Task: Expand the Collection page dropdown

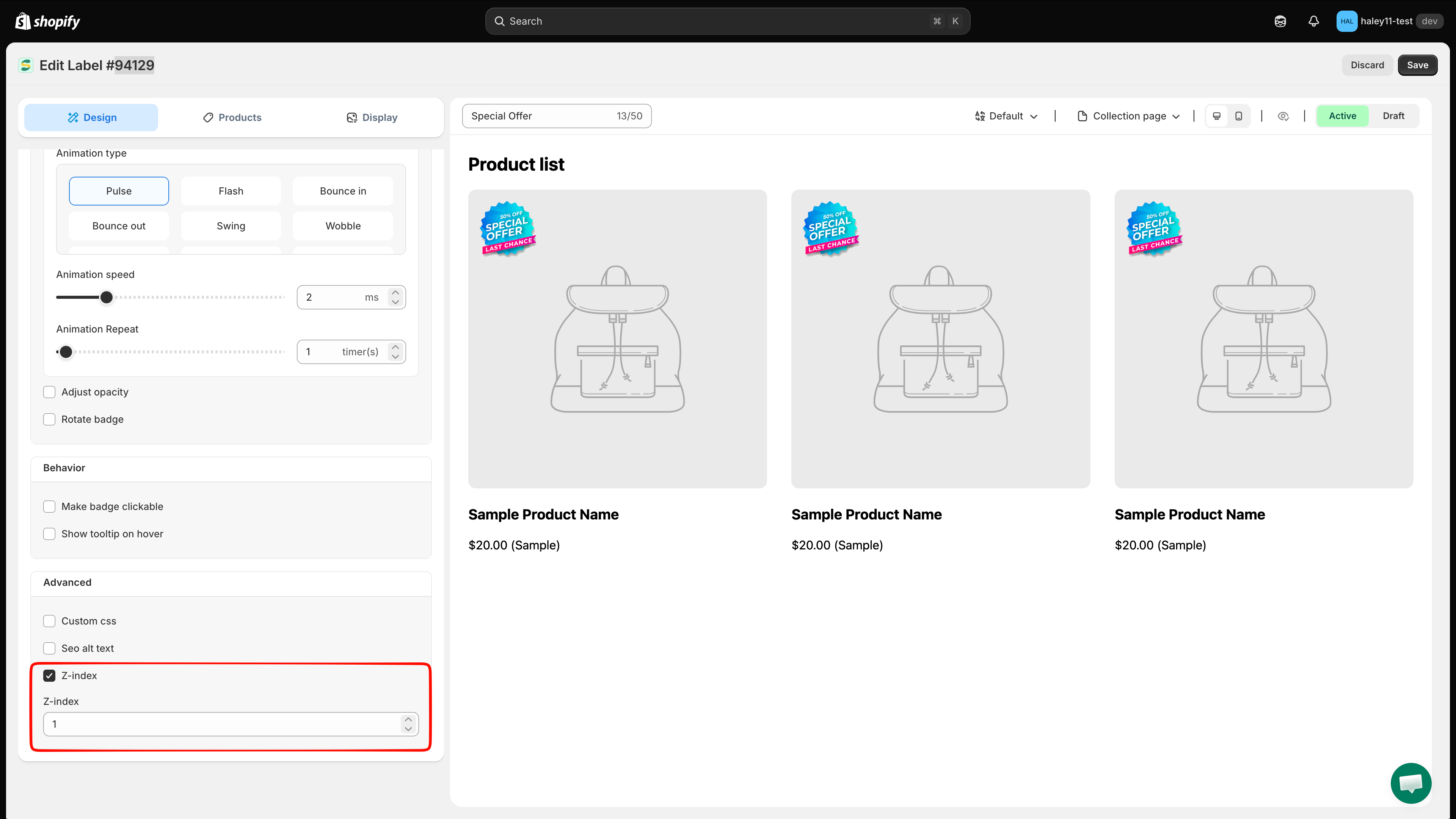Action: pyautogui.click(x=1128, y=116)
